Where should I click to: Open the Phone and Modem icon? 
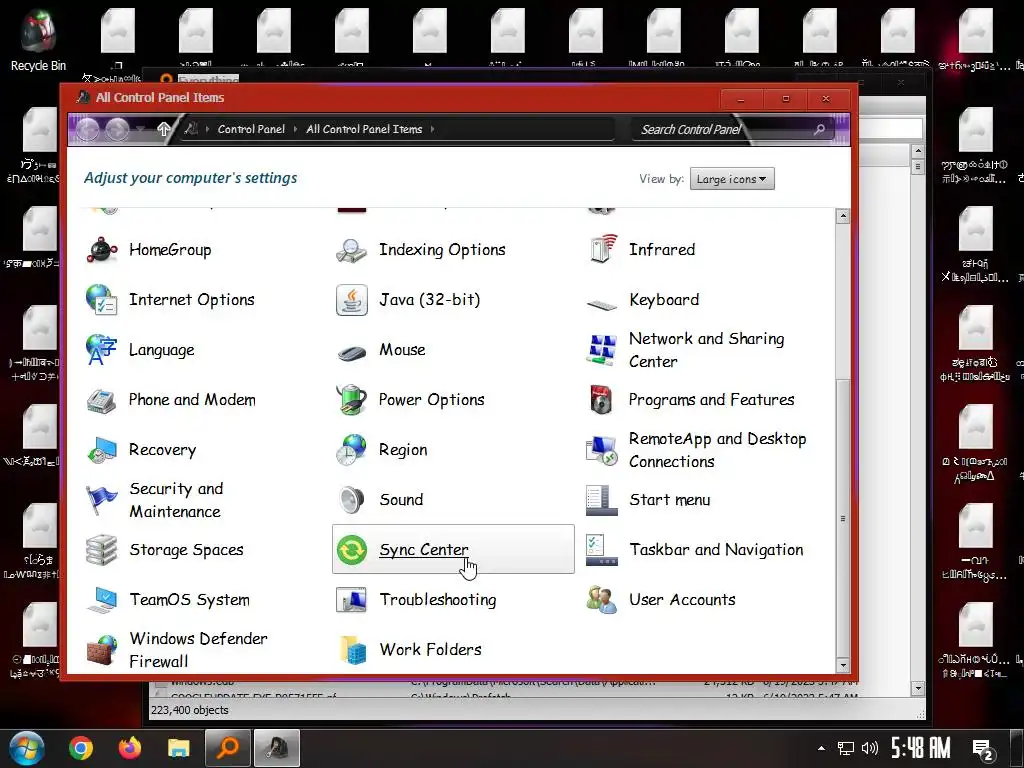click(x=102, y=400)
